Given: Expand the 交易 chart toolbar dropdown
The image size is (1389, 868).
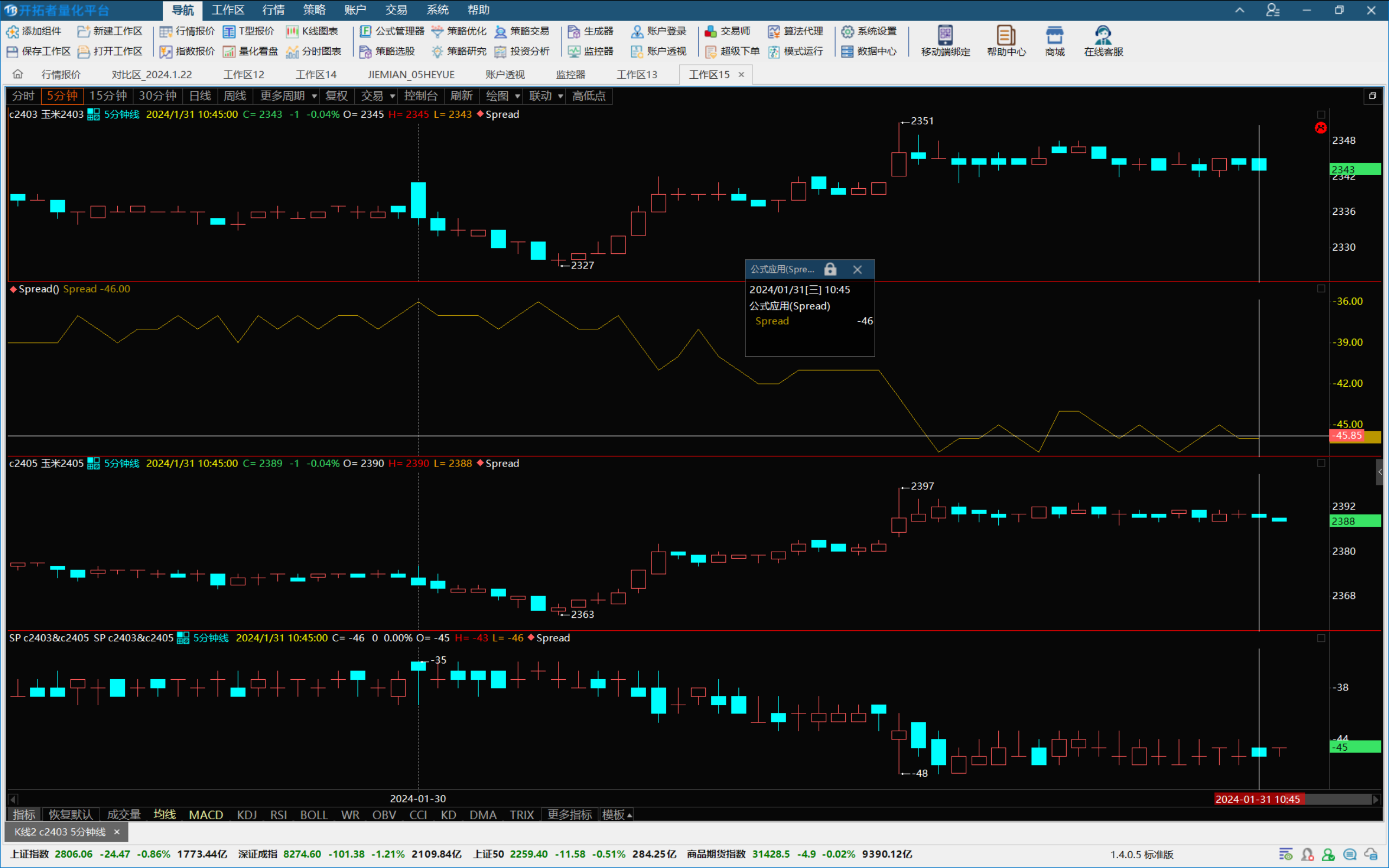Looking at the screenshot, I should pos(393,97).
